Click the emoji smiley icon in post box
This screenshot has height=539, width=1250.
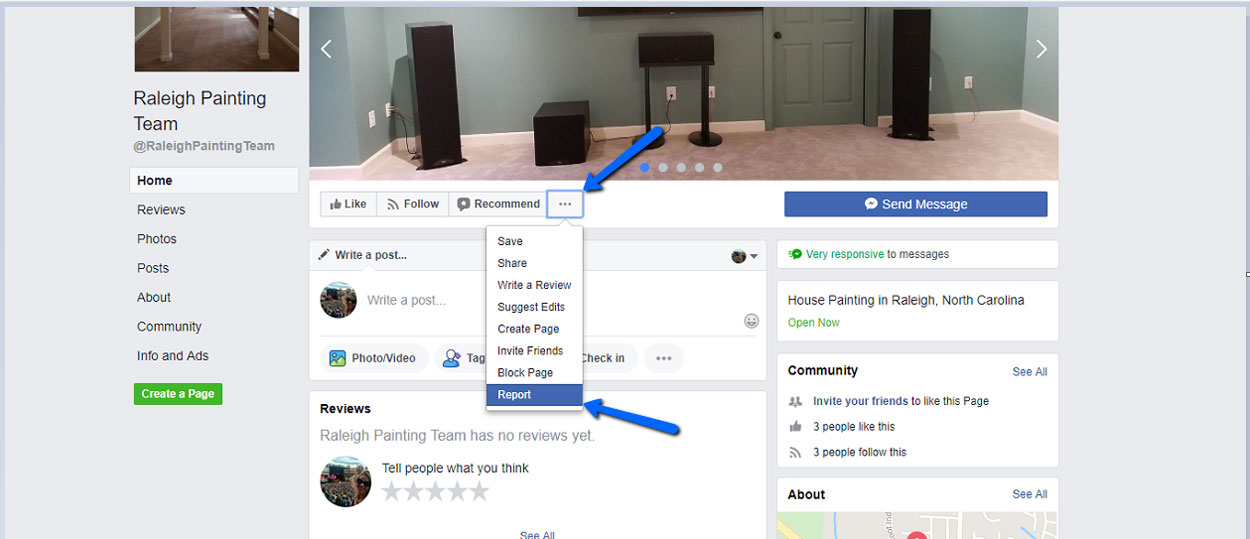click(x=751, y=321)
